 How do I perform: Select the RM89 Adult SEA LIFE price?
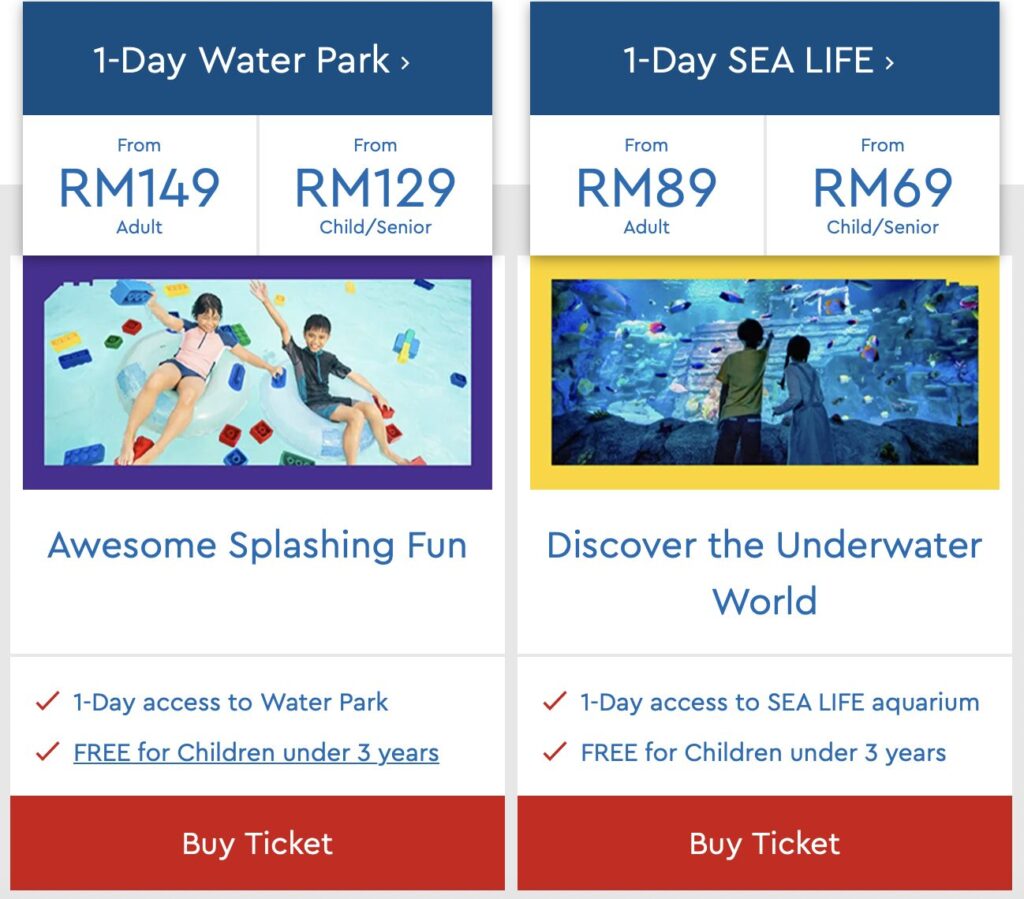tap(647, 185)
